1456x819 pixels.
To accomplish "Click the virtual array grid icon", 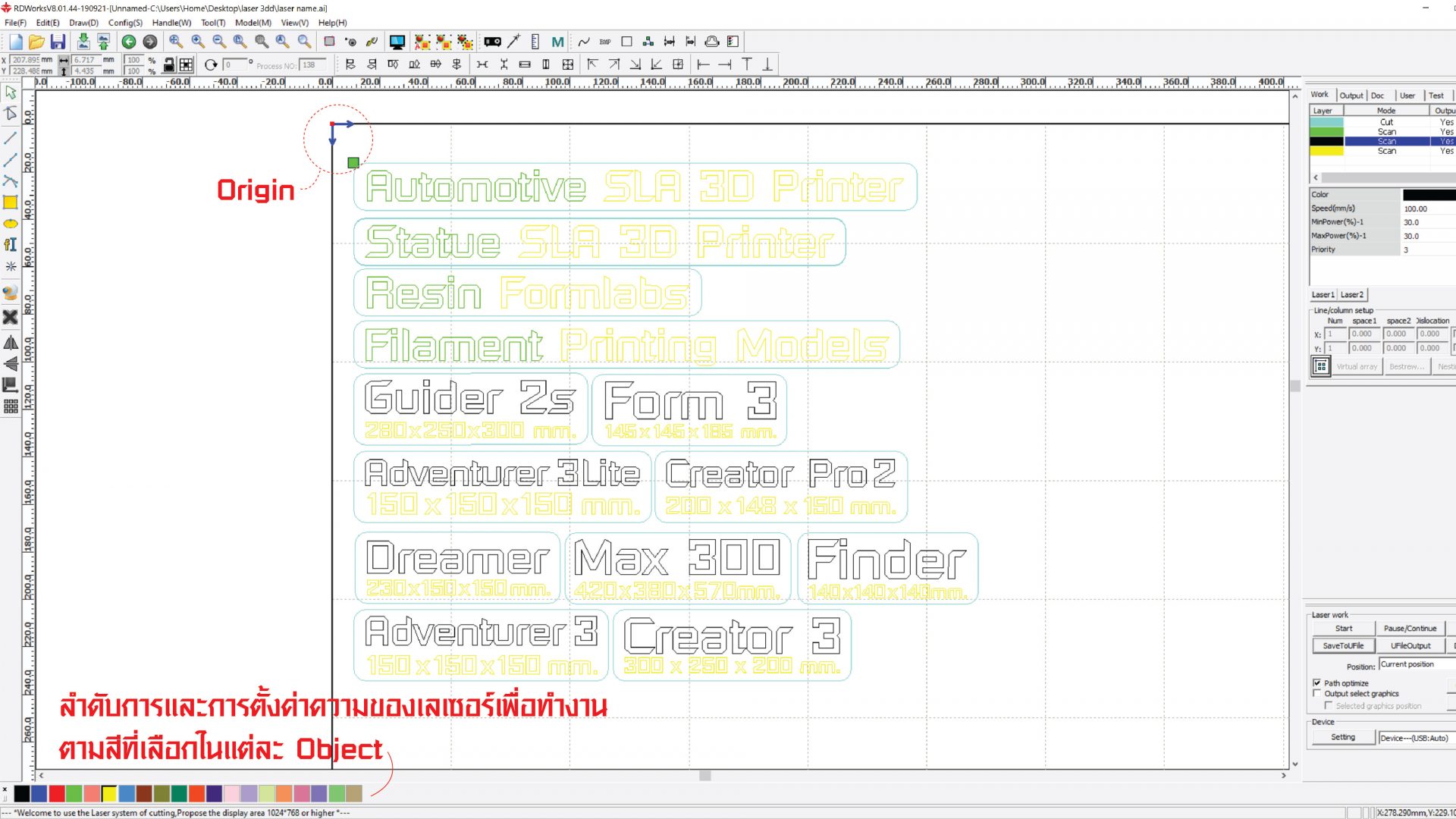I will coord(1320,366).
